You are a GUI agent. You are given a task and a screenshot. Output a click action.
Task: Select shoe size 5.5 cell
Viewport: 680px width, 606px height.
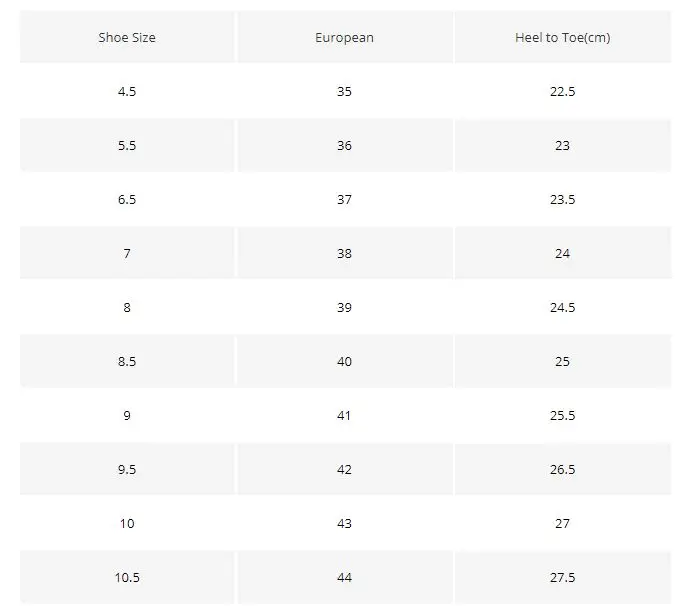tap(127, 145)
